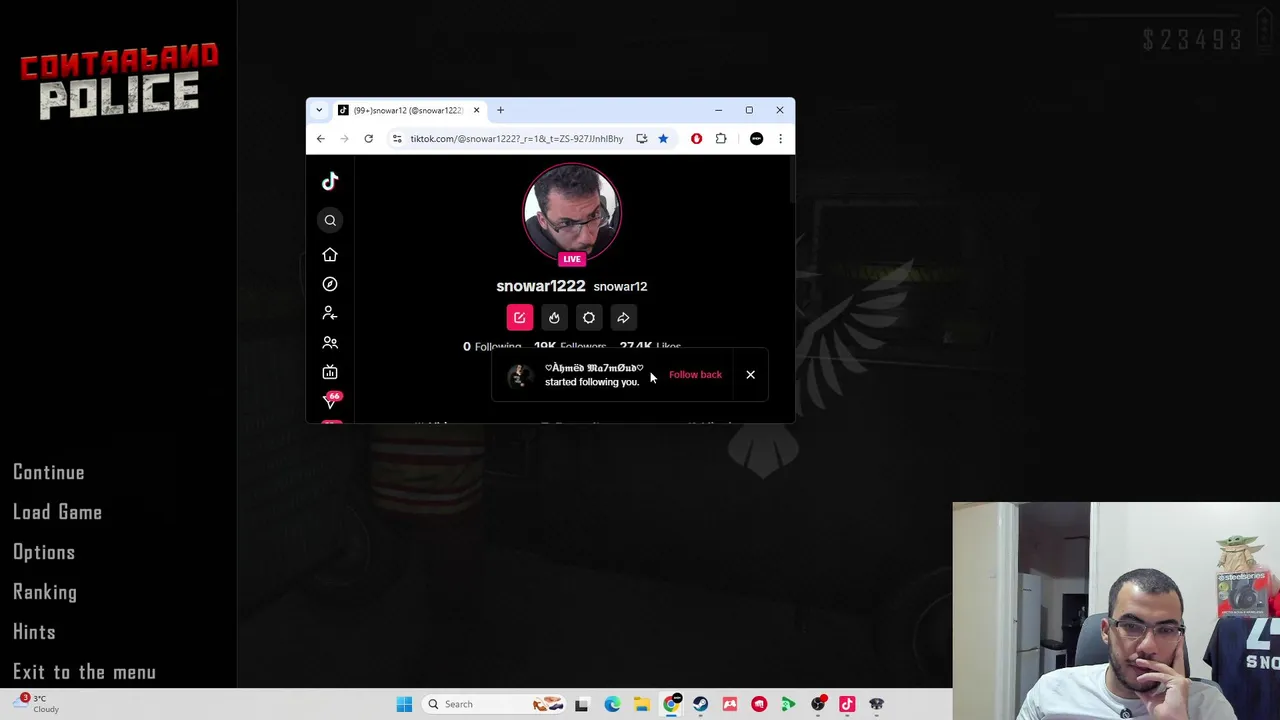The height and width of the screenshot is (720, 1280).
Task: Open the snowar1222 live profile picture
Action: [572, 212]
